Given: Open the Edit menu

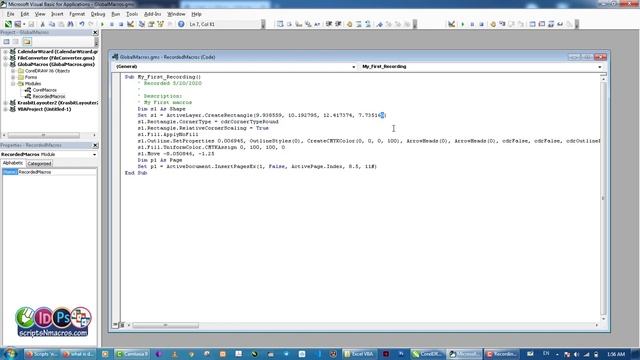Looking at the screenshot, I should (x=24, y=14).
